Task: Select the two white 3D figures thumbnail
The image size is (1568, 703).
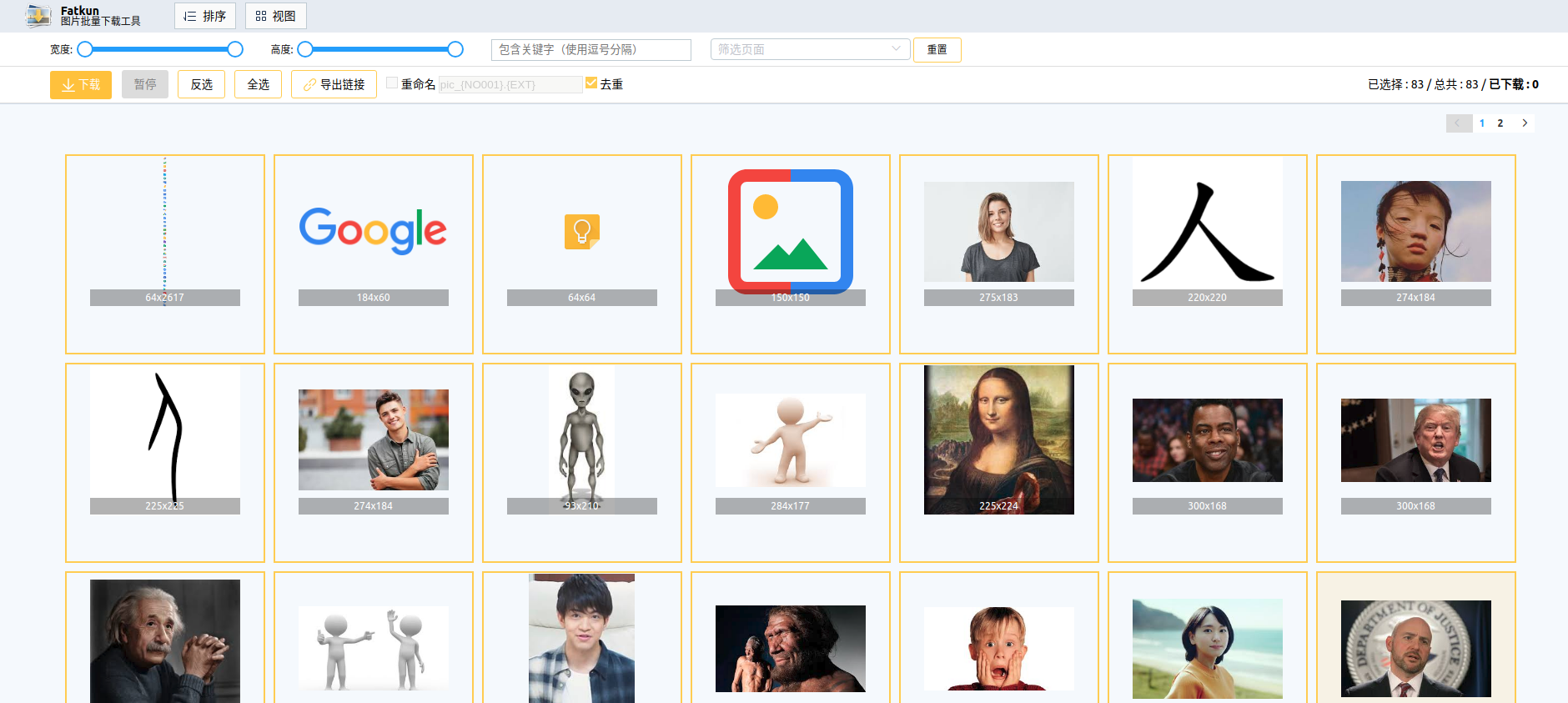Action: 374,648
